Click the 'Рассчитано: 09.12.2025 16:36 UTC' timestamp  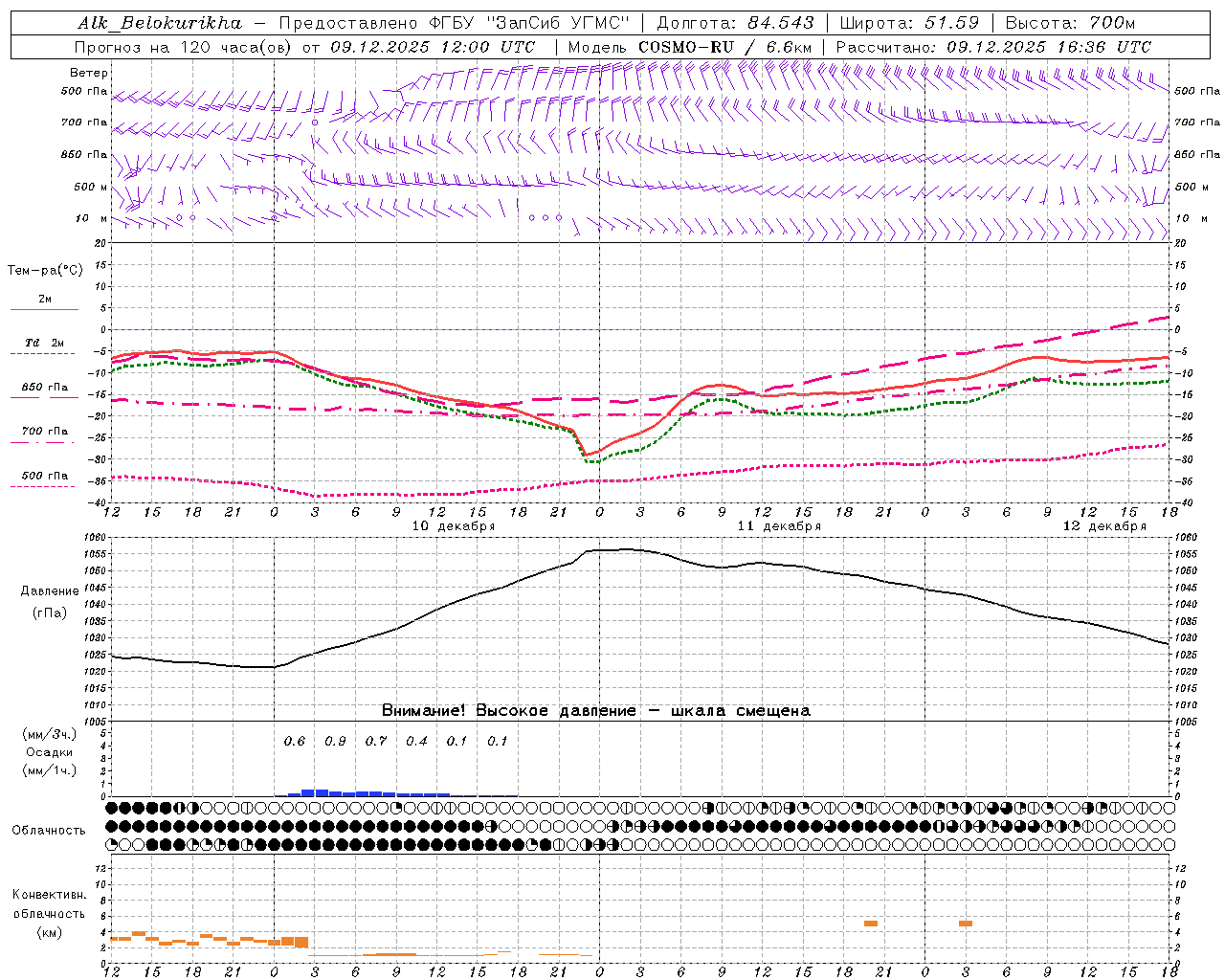pyautogui.click(x=994, y=47)
